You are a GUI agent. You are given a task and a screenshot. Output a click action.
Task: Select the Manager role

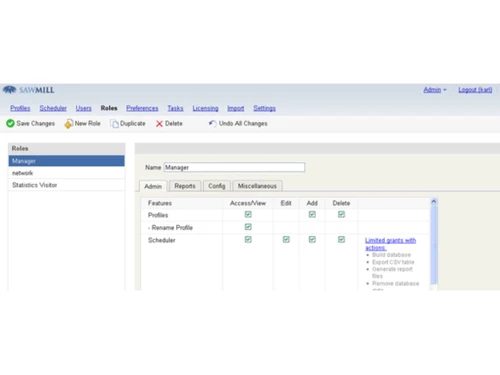67,161
